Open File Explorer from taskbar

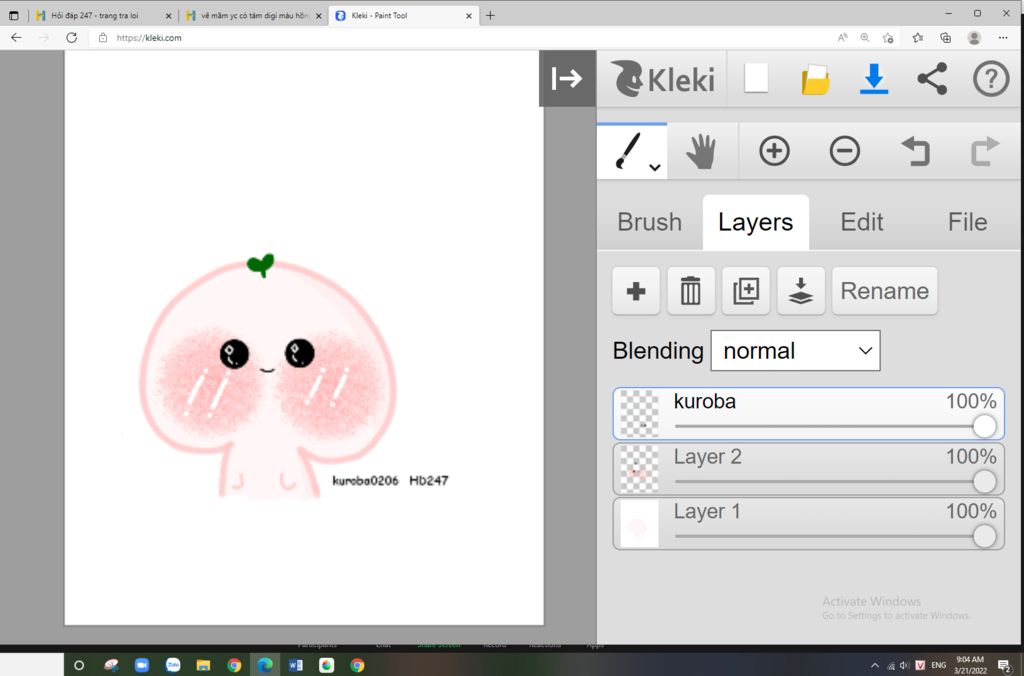(204, 665)
